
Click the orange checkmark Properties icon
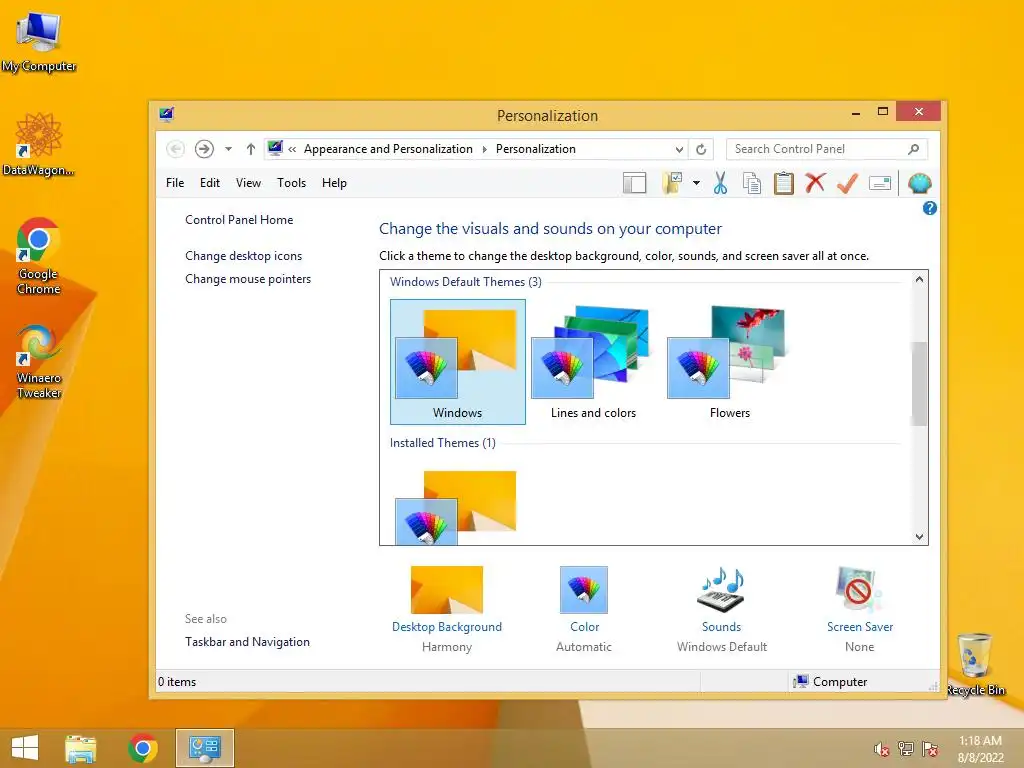847,184
